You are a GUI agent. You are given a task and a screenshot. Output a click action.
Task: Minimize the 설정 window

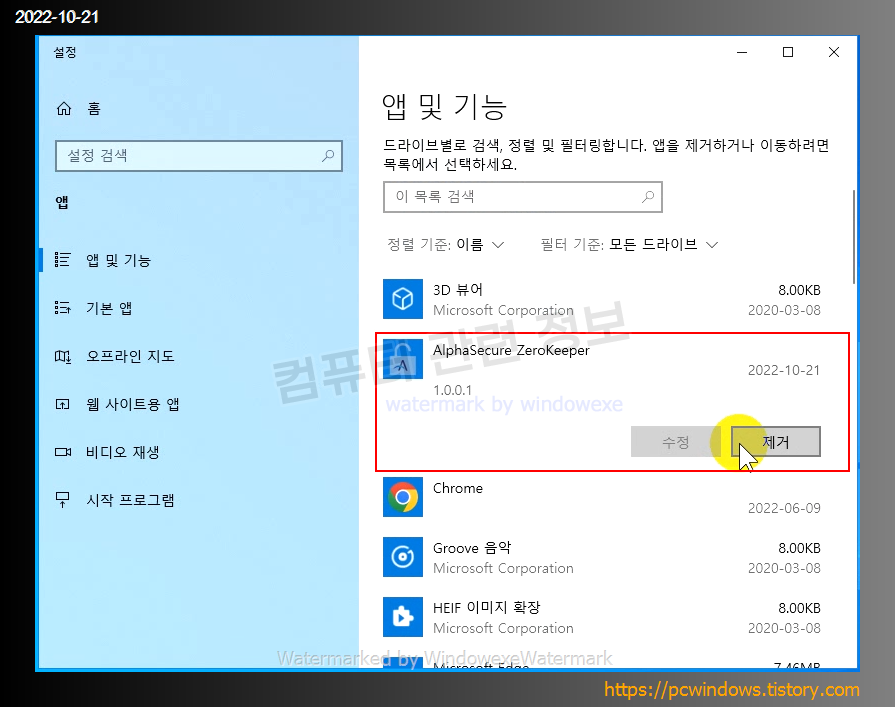(742, 52)
